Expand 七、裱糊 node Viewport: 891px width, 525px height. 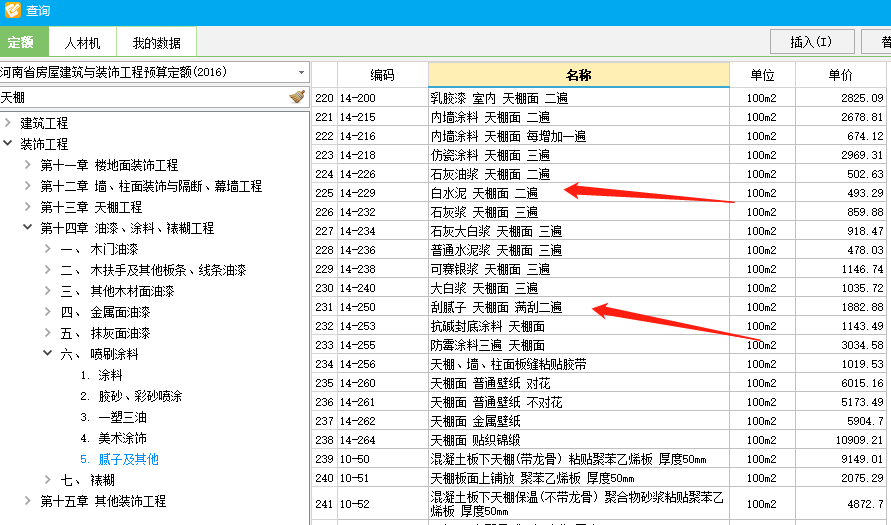point(48,480)
